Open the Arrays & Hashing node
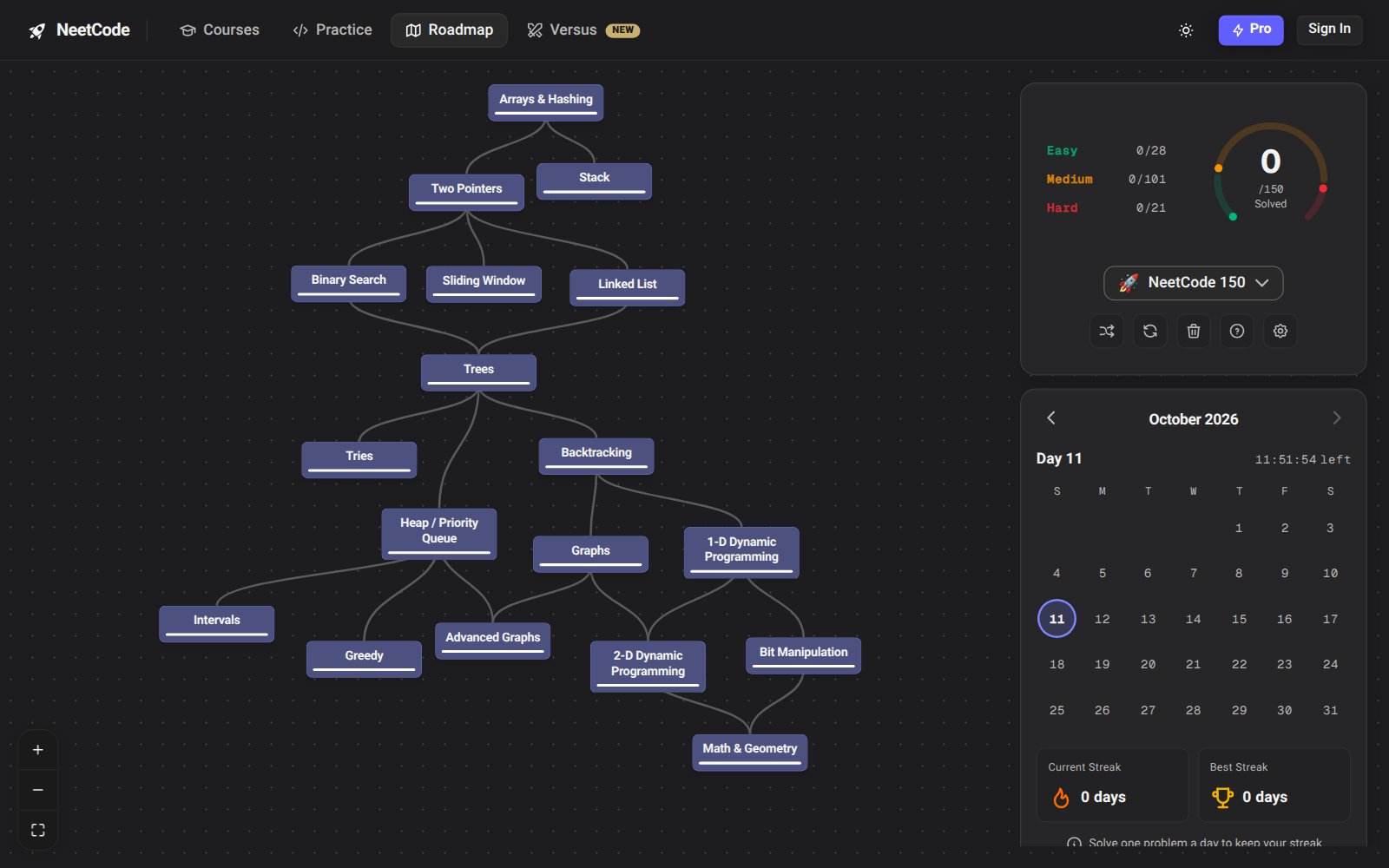This screenshot has height=868, width=1389. pos(546,102)
